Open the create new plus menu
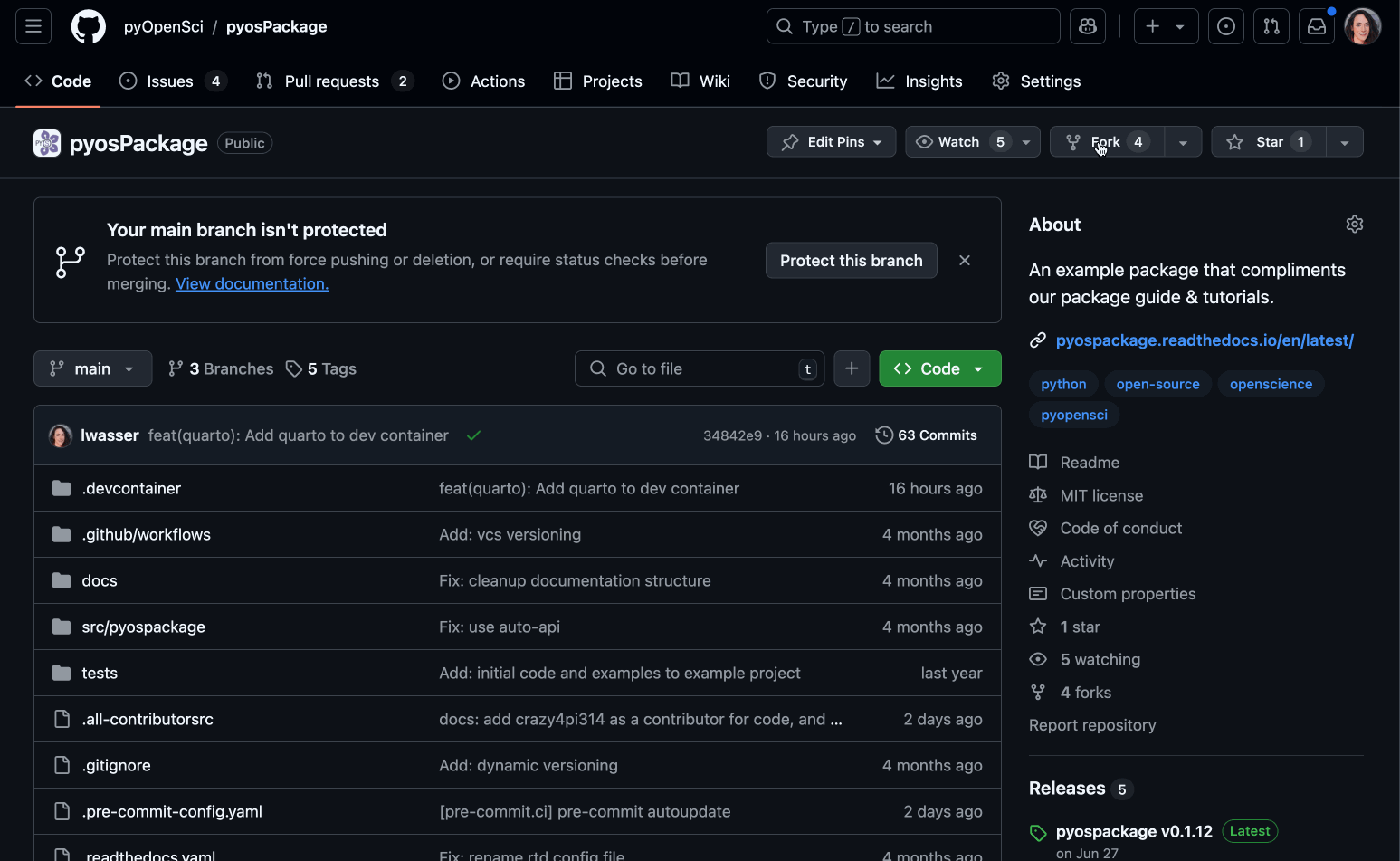This screenshot has height=861, width=1400. [x=1166, y=26]
